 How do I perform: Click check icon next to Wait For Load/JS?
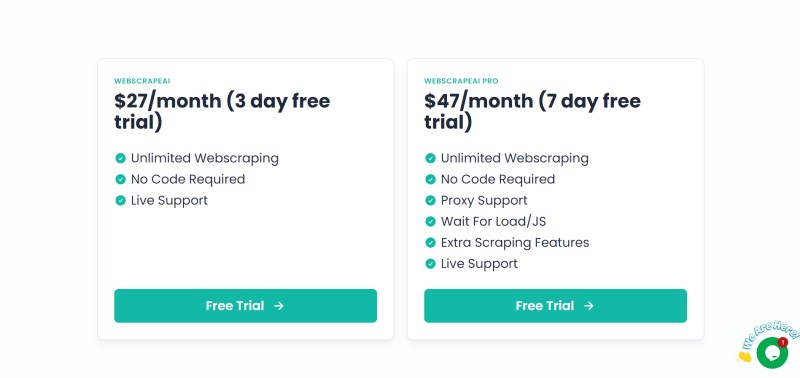pyautogui.click(x=430, y=221)
